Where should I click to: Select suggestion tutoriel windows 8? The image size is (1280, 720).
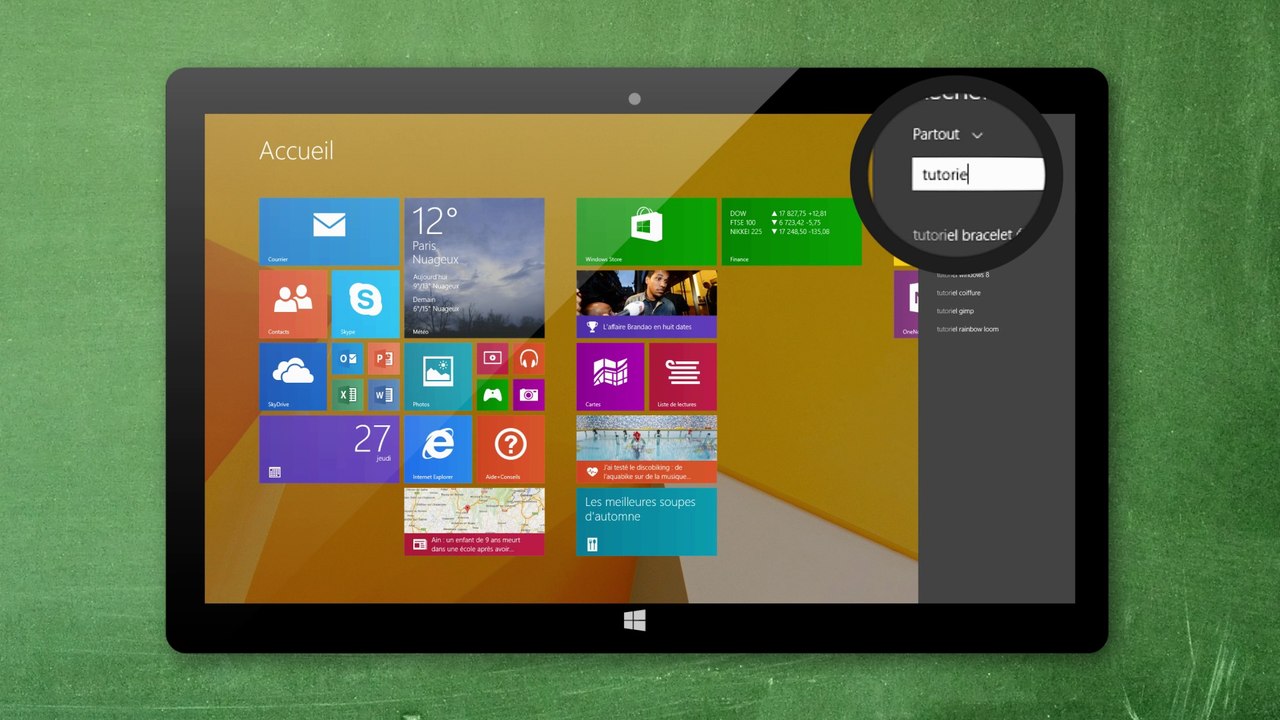coord(963,275)
